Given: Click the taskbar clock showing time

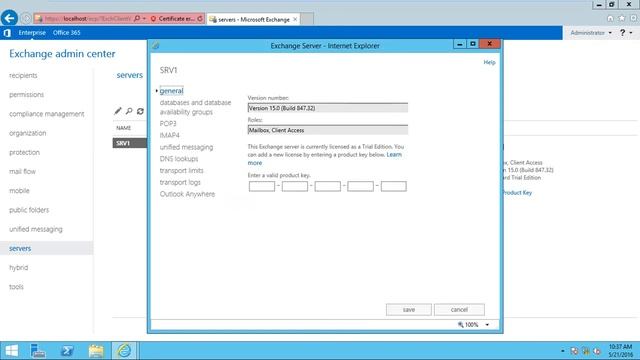Looking at the screenshot, I should point(620,351).
